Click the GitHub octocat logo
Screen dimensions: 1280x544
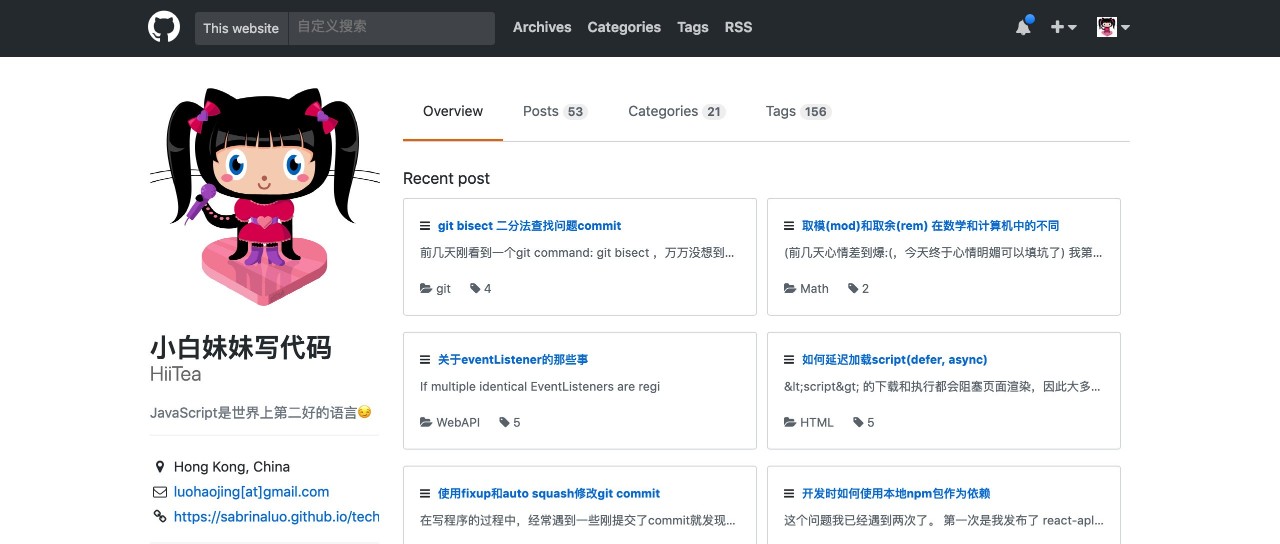click(x=164, y=27)
